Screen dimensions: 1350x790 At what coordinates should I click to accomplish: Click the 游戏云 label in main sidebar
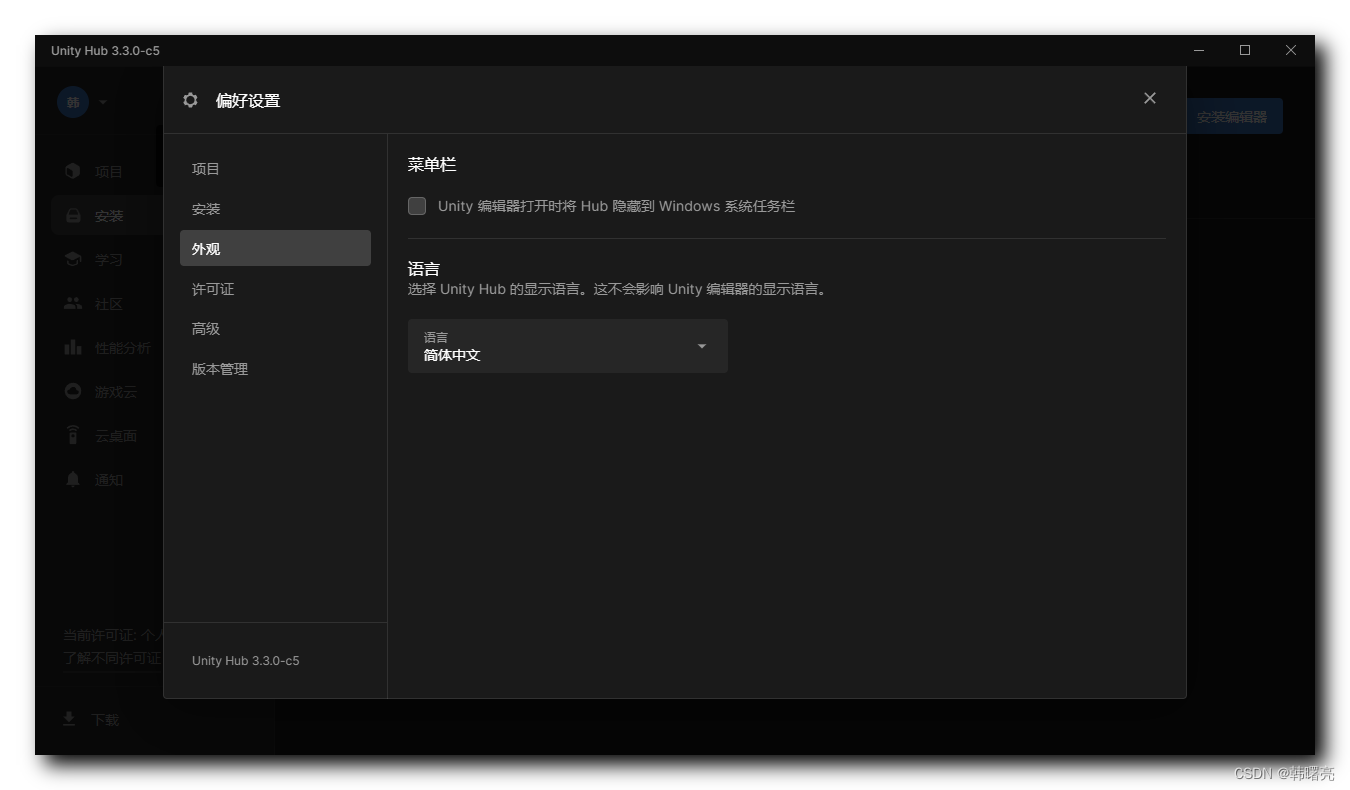(x=116, y=392)
